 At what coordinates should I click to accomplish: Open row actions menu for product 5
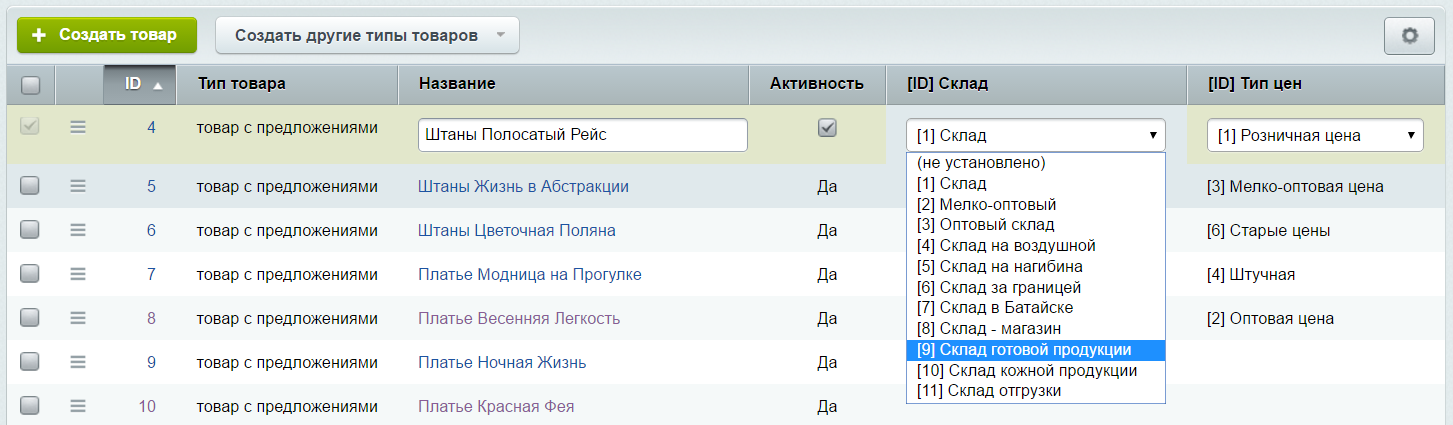[78, 186]
